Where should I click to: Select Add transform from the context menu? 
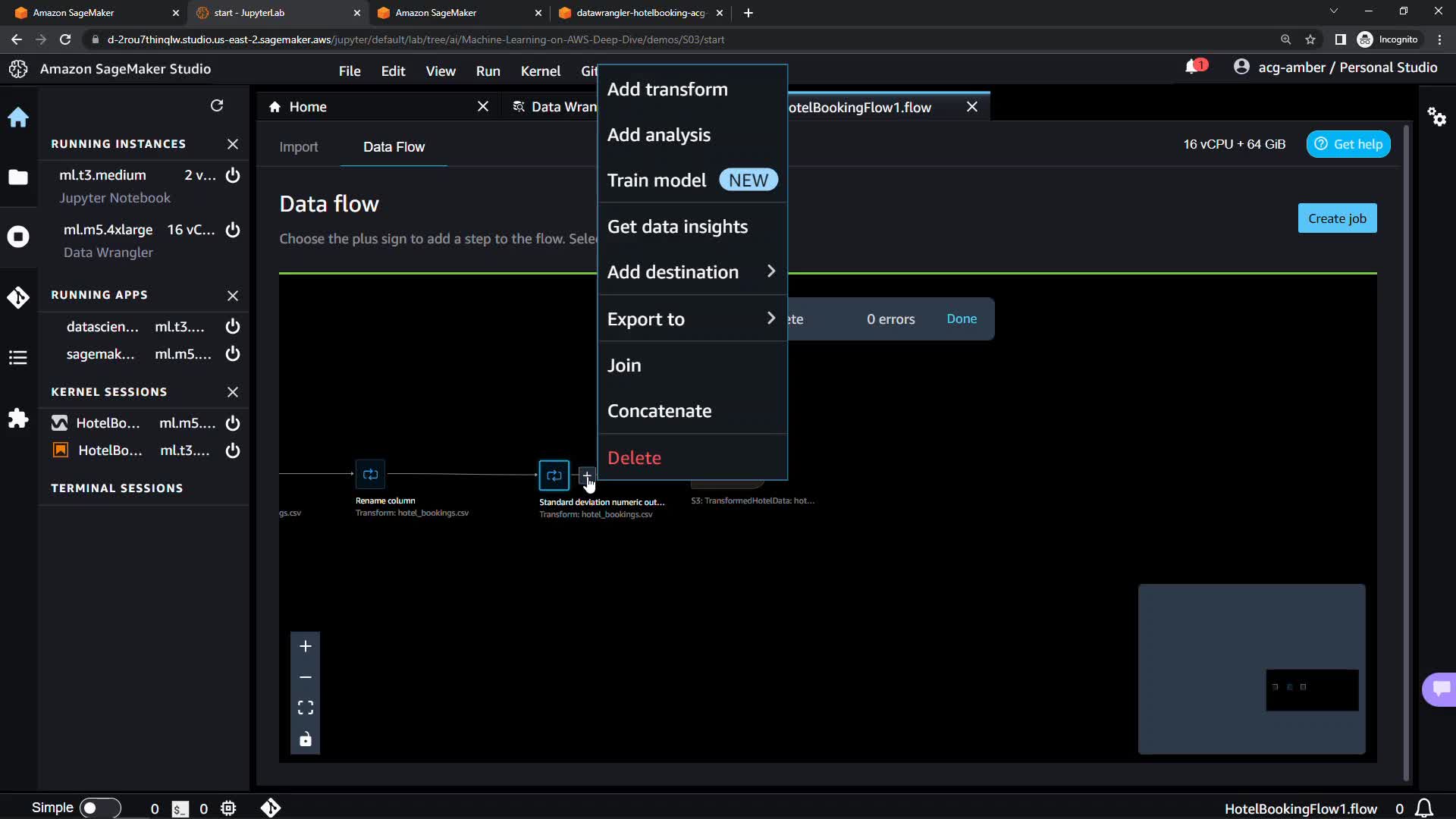click(x=667, y=89)
